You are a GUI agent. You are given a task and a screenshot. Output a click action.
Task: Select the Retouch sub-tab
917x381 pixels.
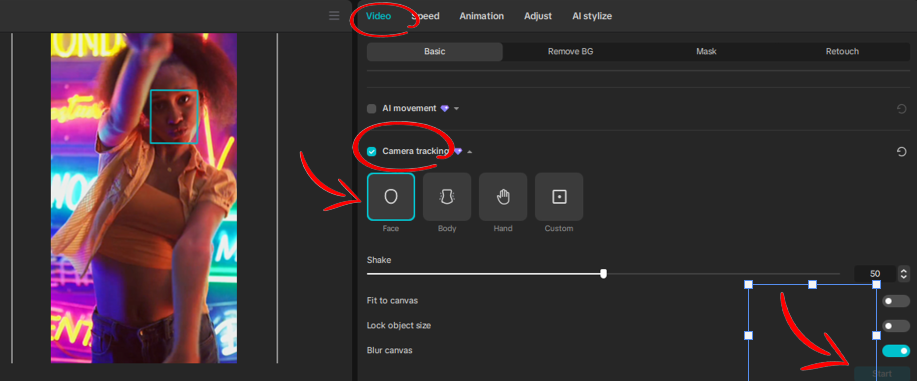(x=842, y=52)
